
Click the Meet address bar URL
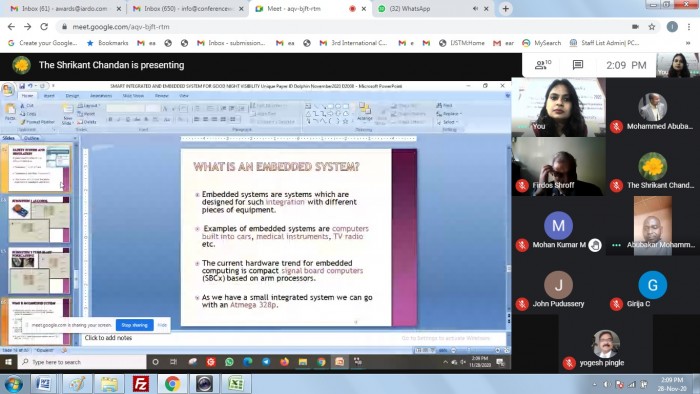121,27
